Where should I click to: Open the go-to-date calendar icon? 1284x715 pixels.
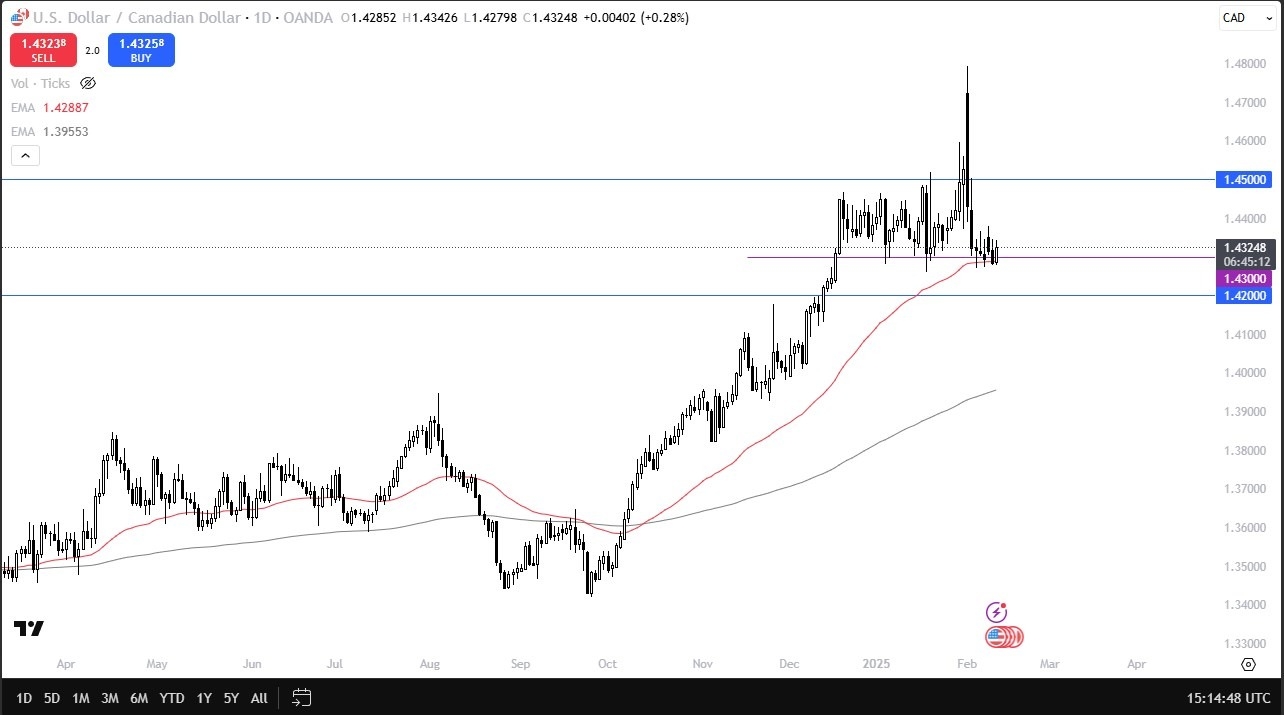coord(301,698)
